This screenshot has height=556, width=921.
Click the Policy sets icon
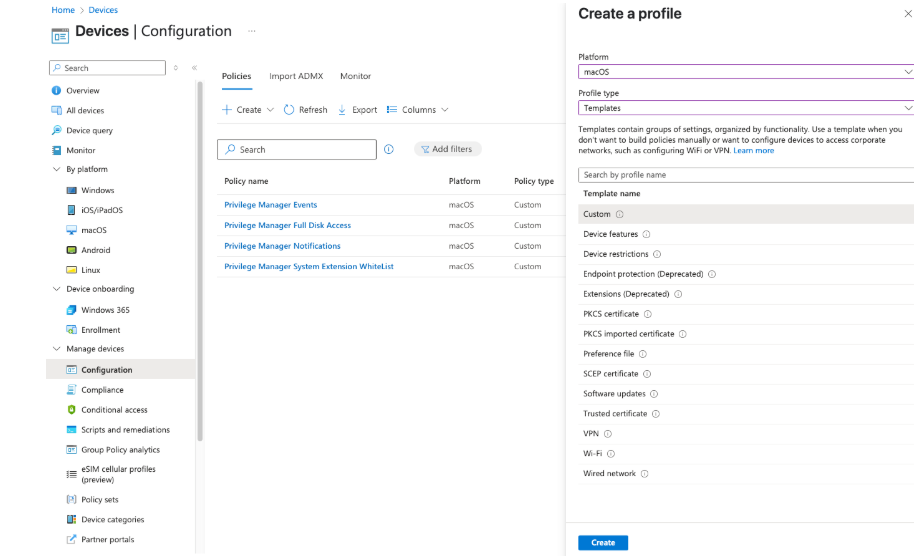pos(72,500)
